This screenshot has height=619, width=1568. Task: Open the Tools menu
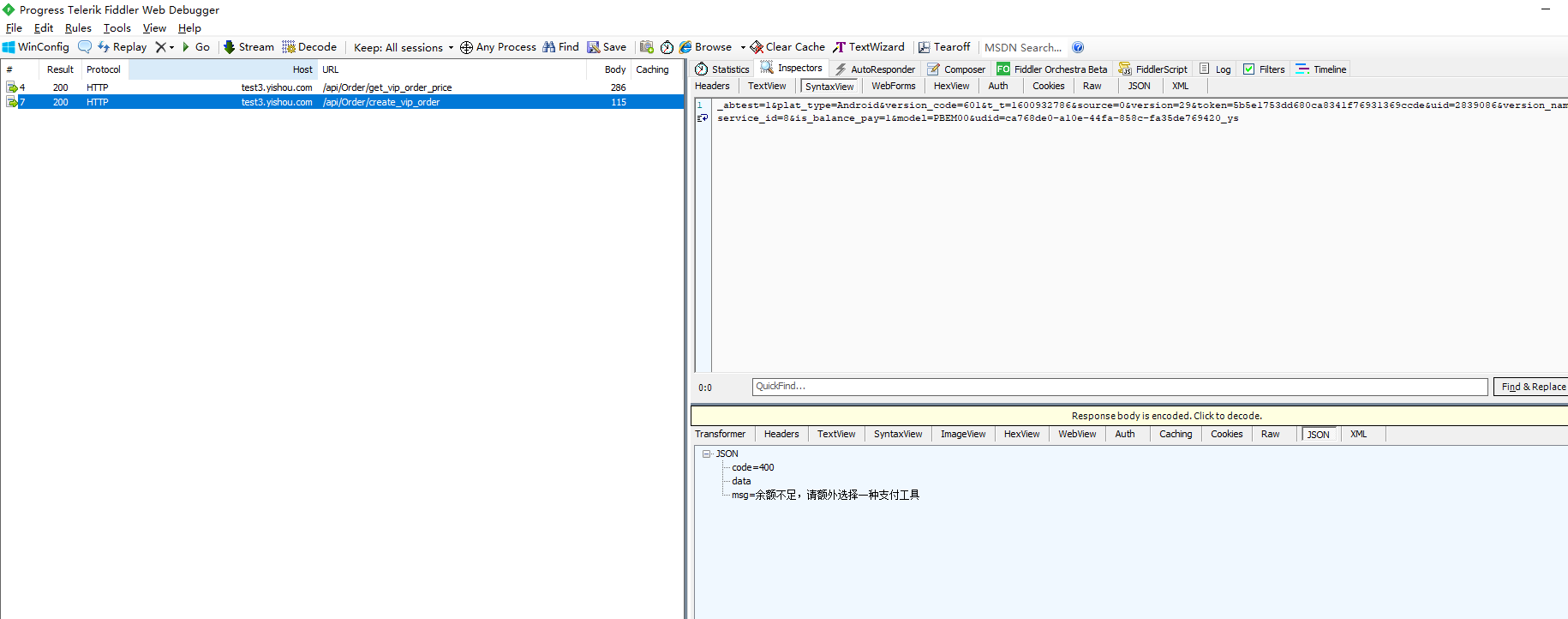(x=117, y=28)
